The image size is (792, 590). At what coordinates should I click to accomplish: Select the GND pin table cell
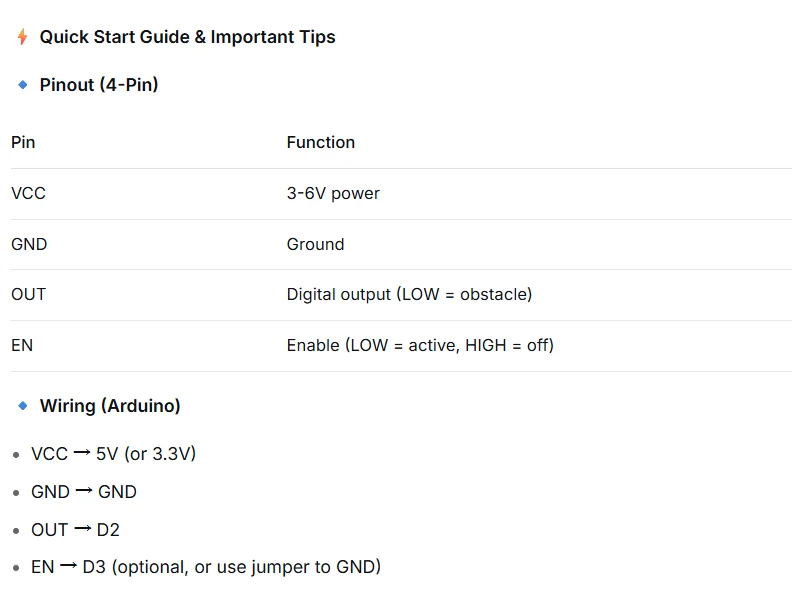tap(29, 244)
